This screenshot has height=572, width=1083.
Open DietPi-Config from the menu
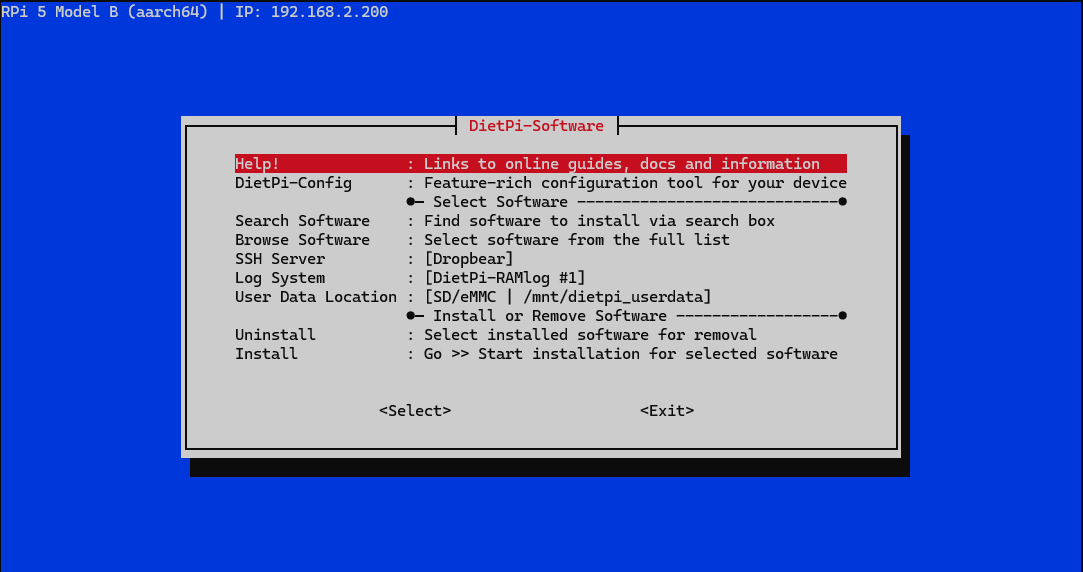pos(541,183)
